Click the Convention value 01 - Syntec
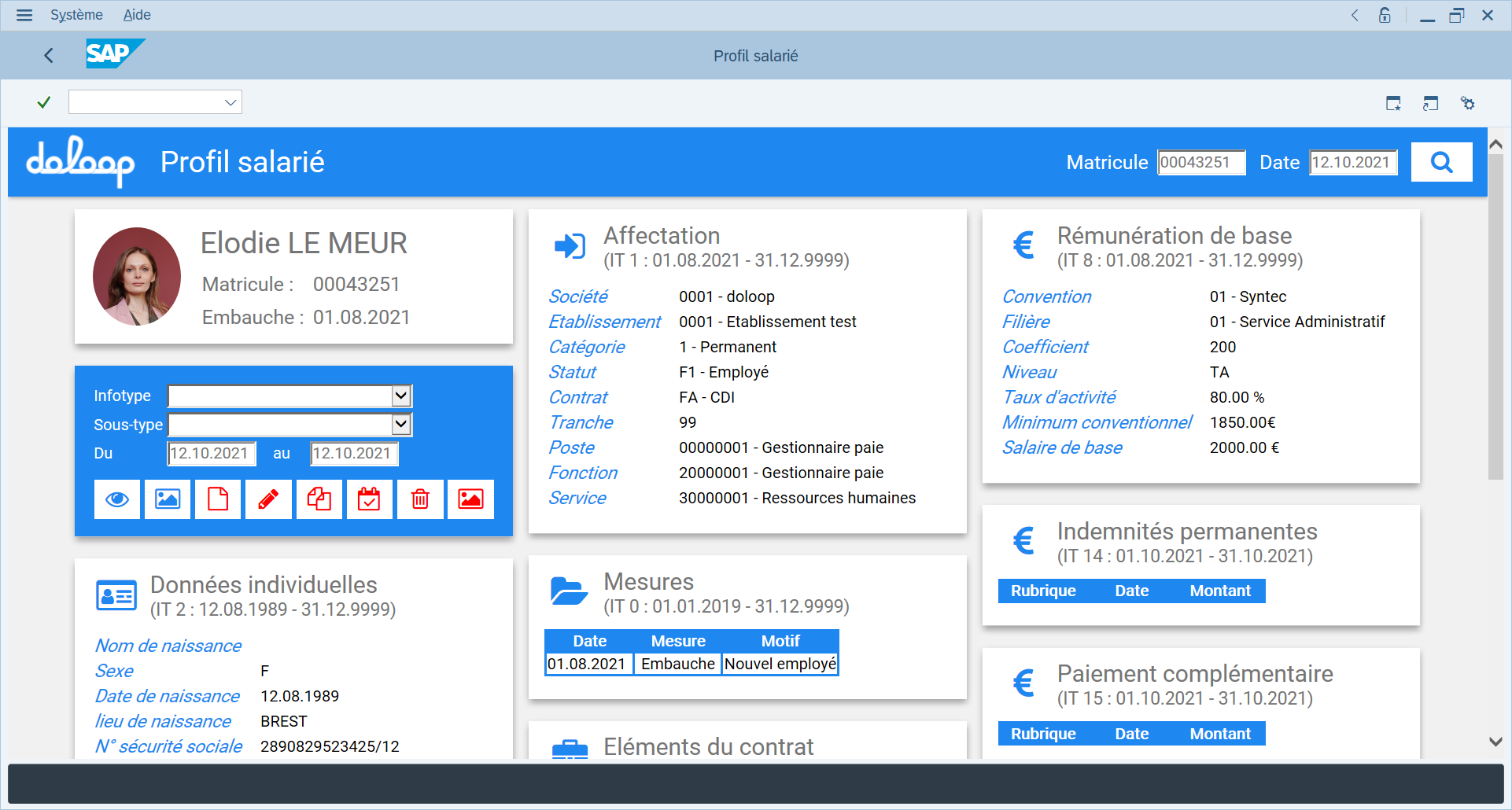The width and height of the screenshot is (1512, 810). [1248, 296]
